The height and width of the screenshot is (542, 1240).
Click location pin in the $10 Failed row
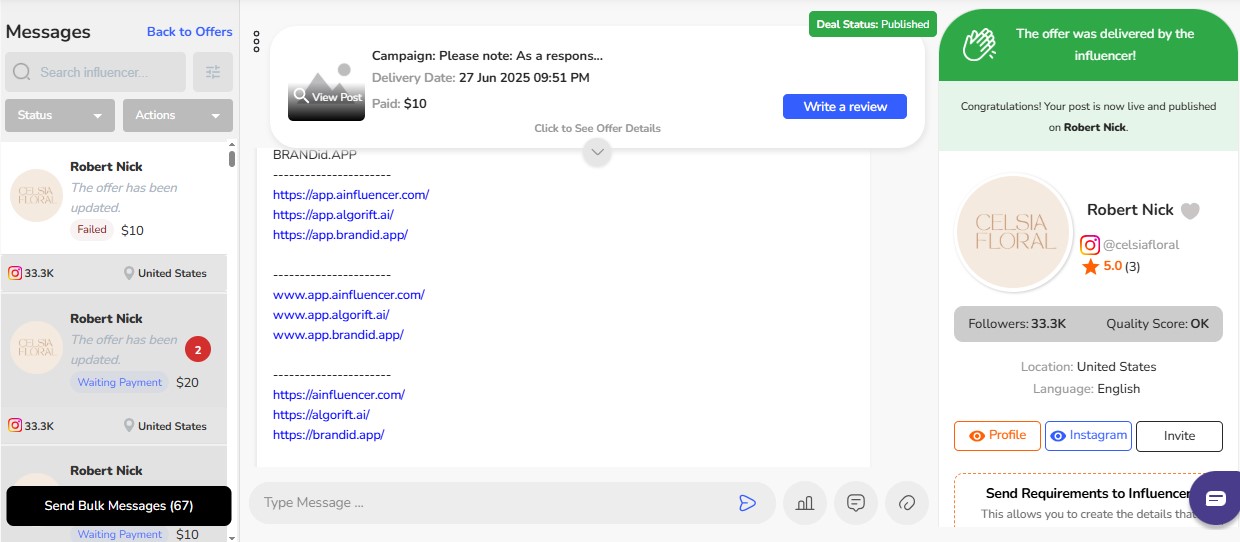[129, 273]
